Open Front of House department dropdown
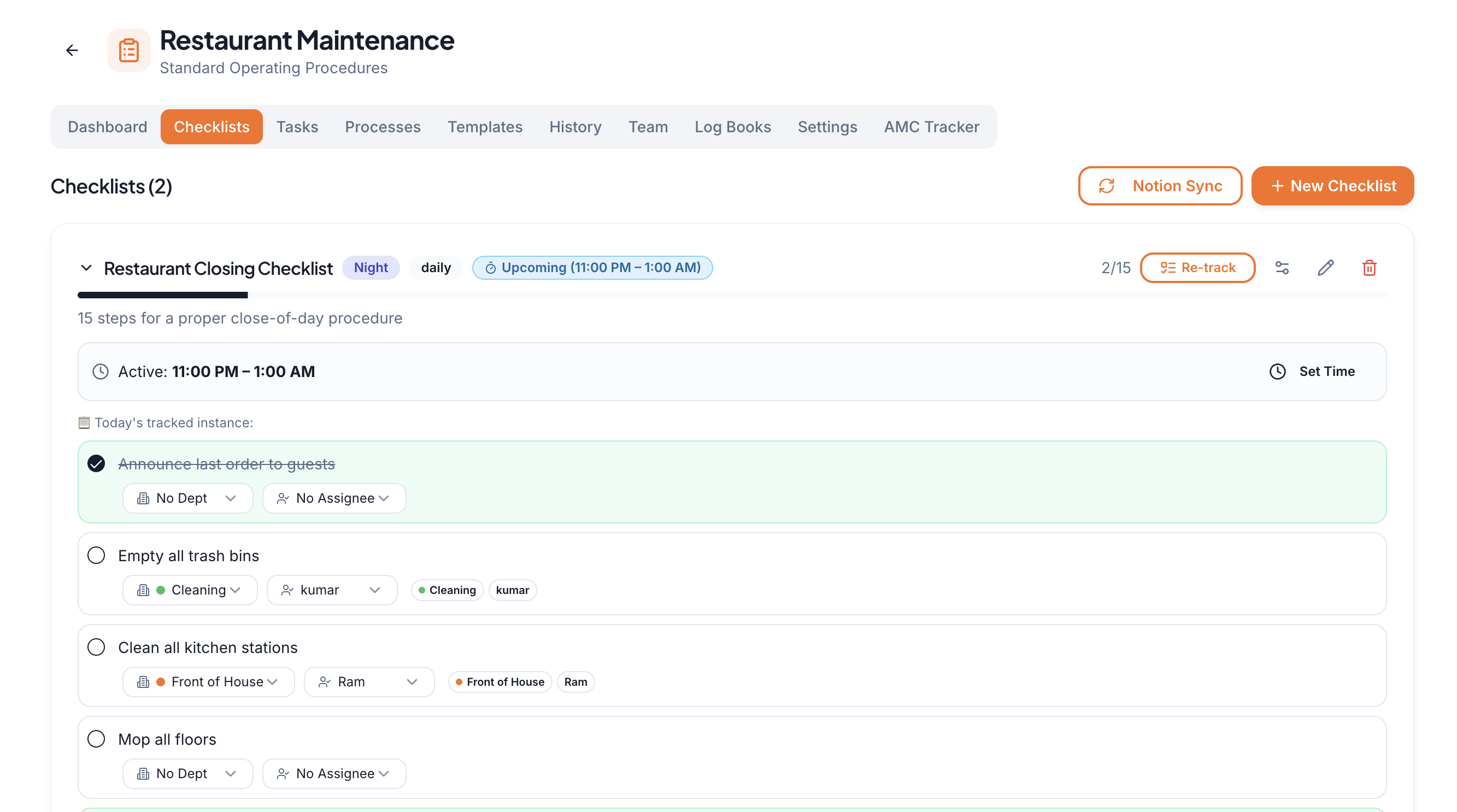This screenshot has width=1457, height=812. pyautogui.click(x=209, y=681)
